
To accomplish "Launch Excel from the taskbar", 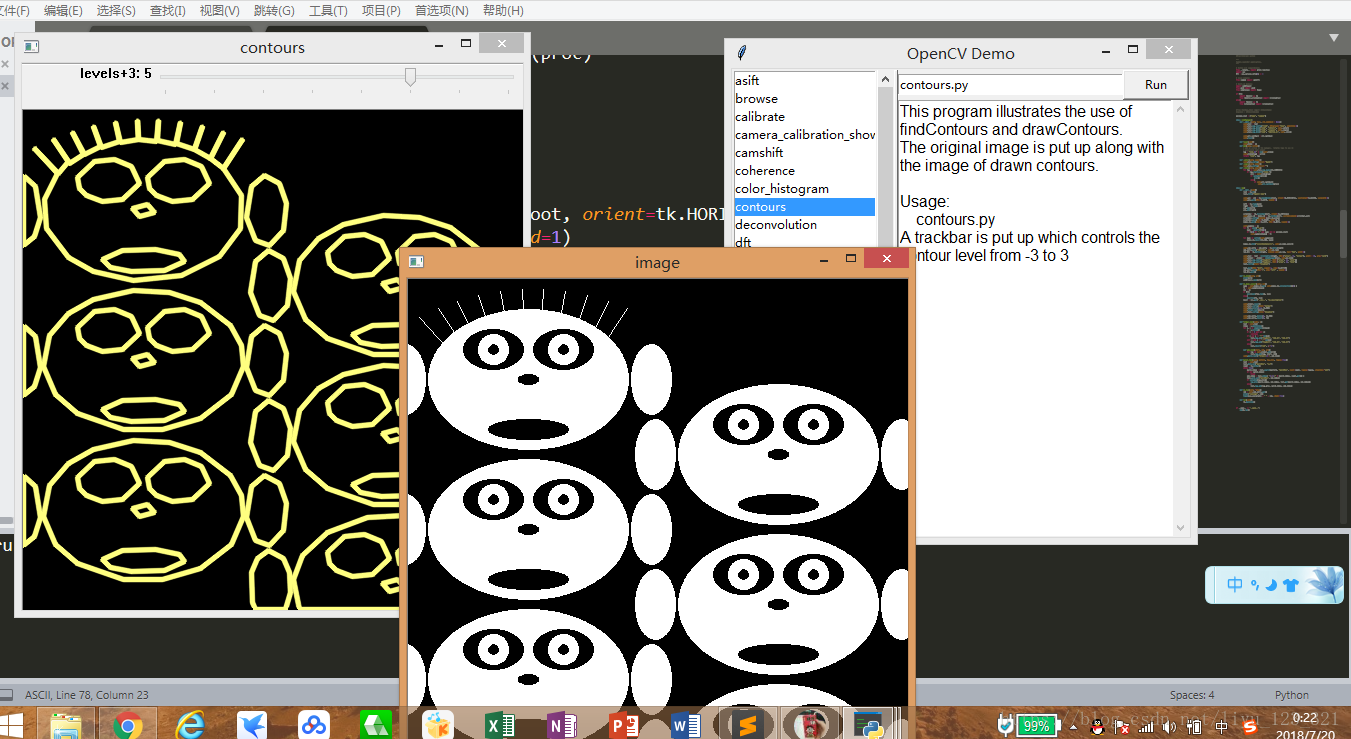I will [x=500, y=725].
